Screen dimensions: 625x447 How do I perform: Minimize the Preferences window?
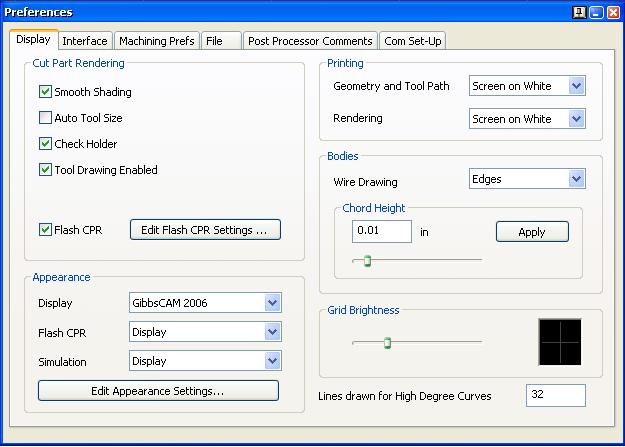[x=596, y=12]
